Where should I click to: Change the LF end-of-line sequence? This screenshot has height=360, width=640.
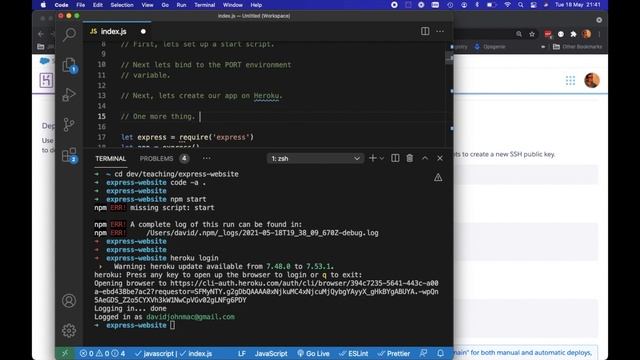tap(242, 353)
